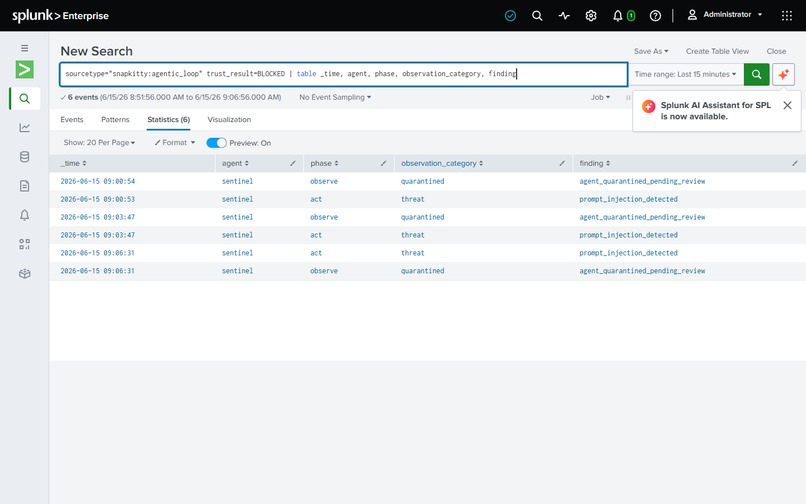
Task: Open the Alerts bell sidebar icon
Action: pos(25,214)
